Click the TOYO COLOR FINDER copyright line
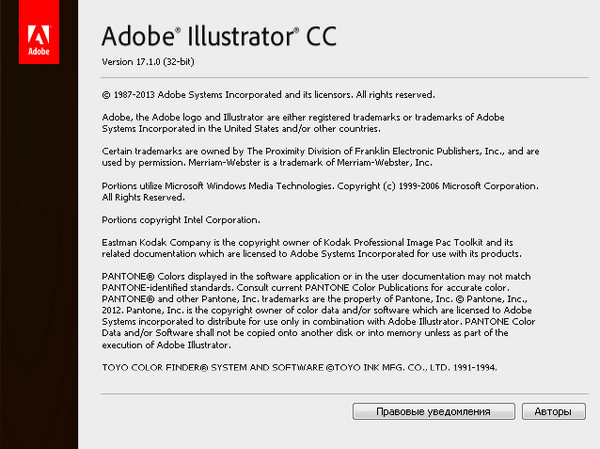This screenshot has width=600, height=449. click(299, 368)
